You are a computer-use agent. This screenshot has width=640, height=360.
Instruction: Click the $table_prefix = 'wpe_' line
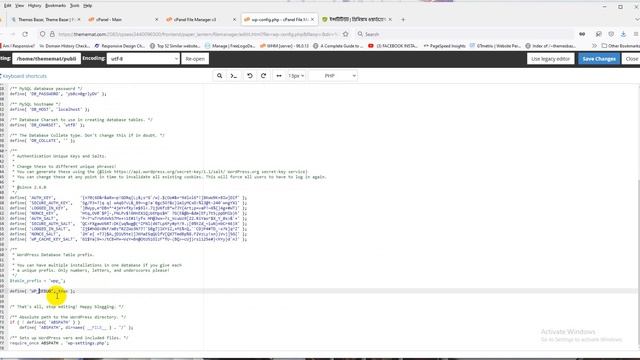pyautogui.click(x=38, y=281)
